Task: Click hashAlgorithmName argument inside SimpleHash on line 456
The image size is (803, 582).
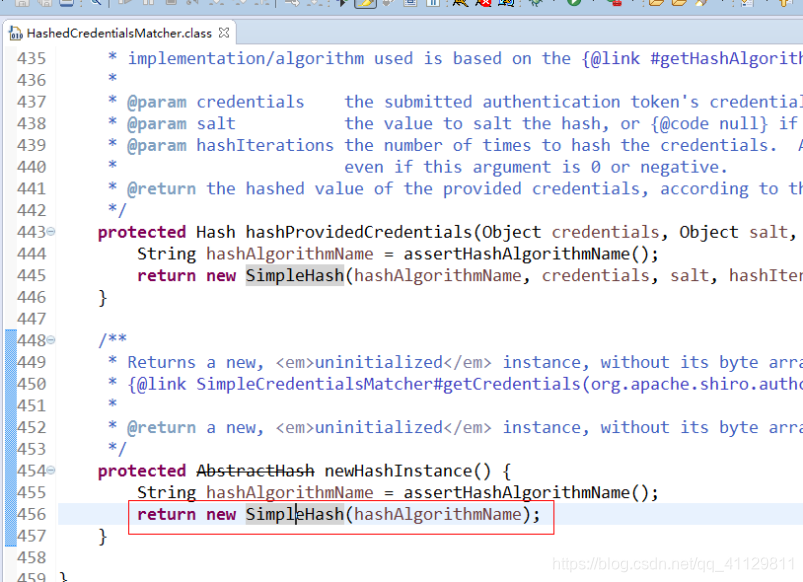Action: (x=438, y=514)
